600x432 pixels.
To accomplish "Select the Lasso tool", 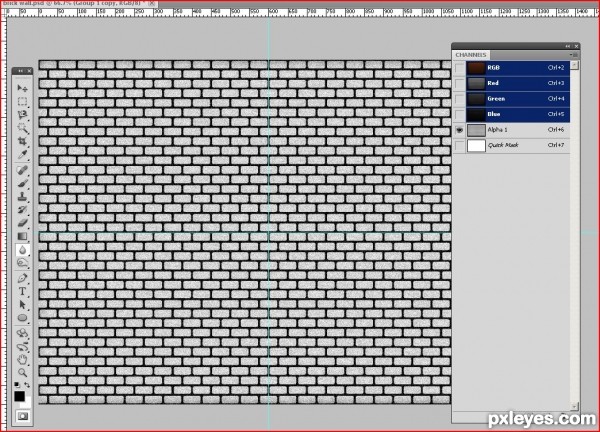I will [22, 115].
